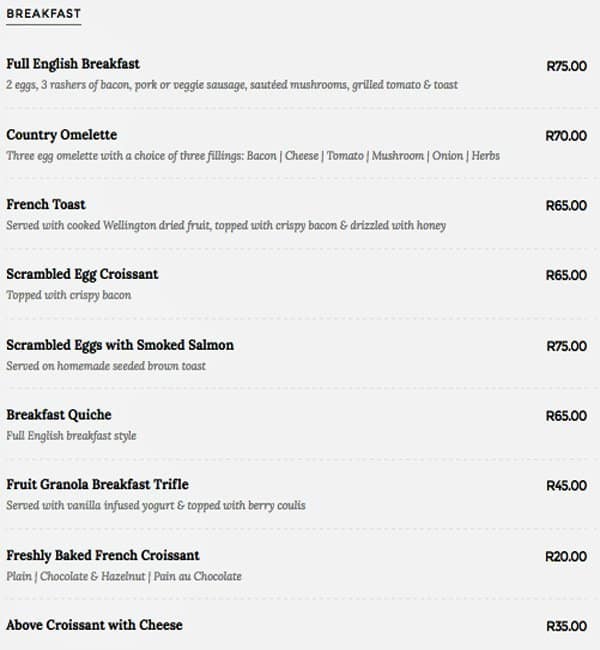Open Scrambled Eggs with Smoked Salmon
Image resolution: width=600 pixels, height=650 pixels.
[x=120, y=345]
